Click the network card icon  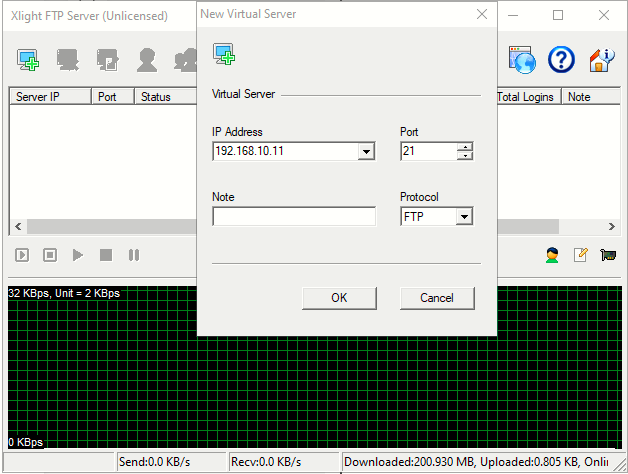pos(608,255)
